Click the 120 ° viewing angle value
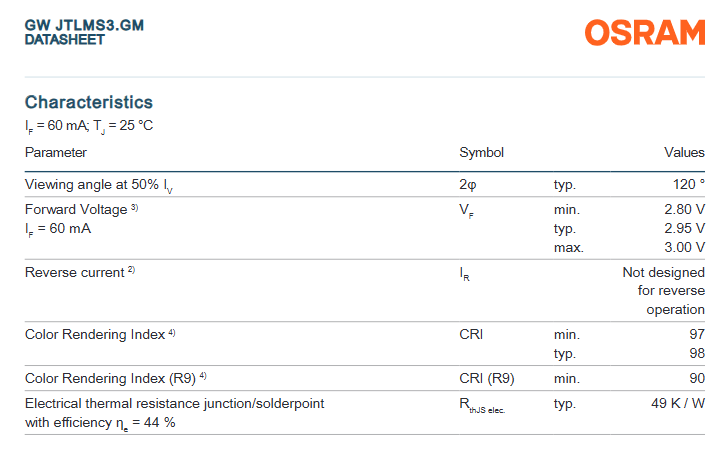The width and height of the screenshot is (726, 455). pyautogui.click(x=688, y=185)
